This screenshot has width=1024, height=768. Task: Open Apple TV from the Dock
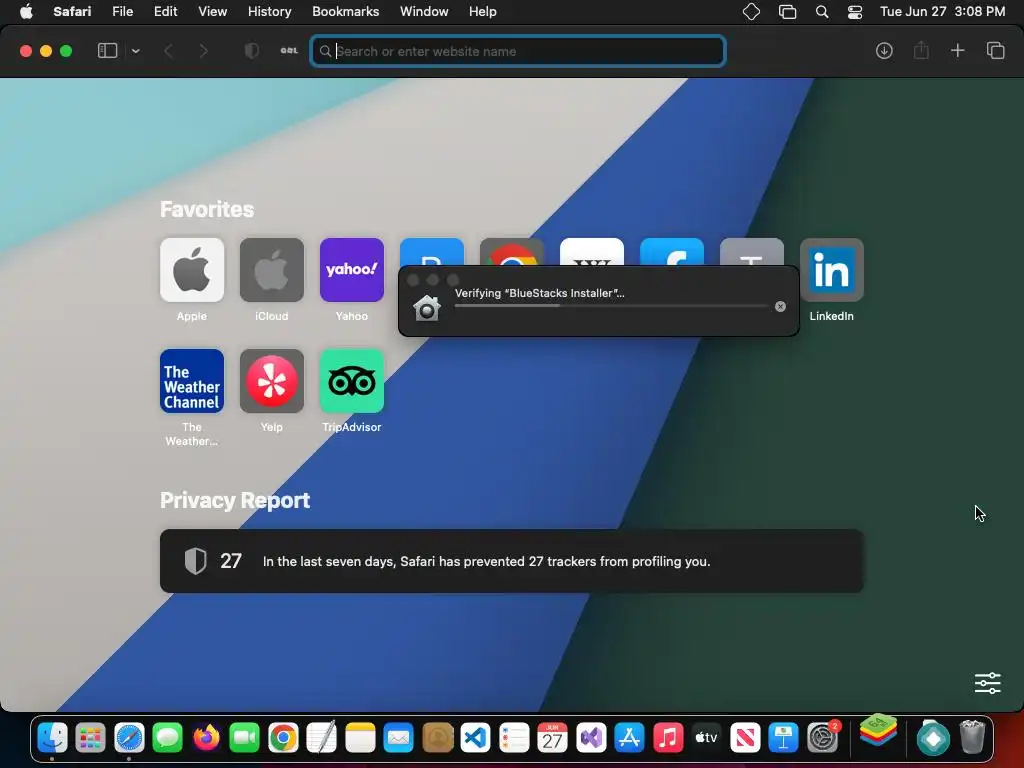point(707,738)
